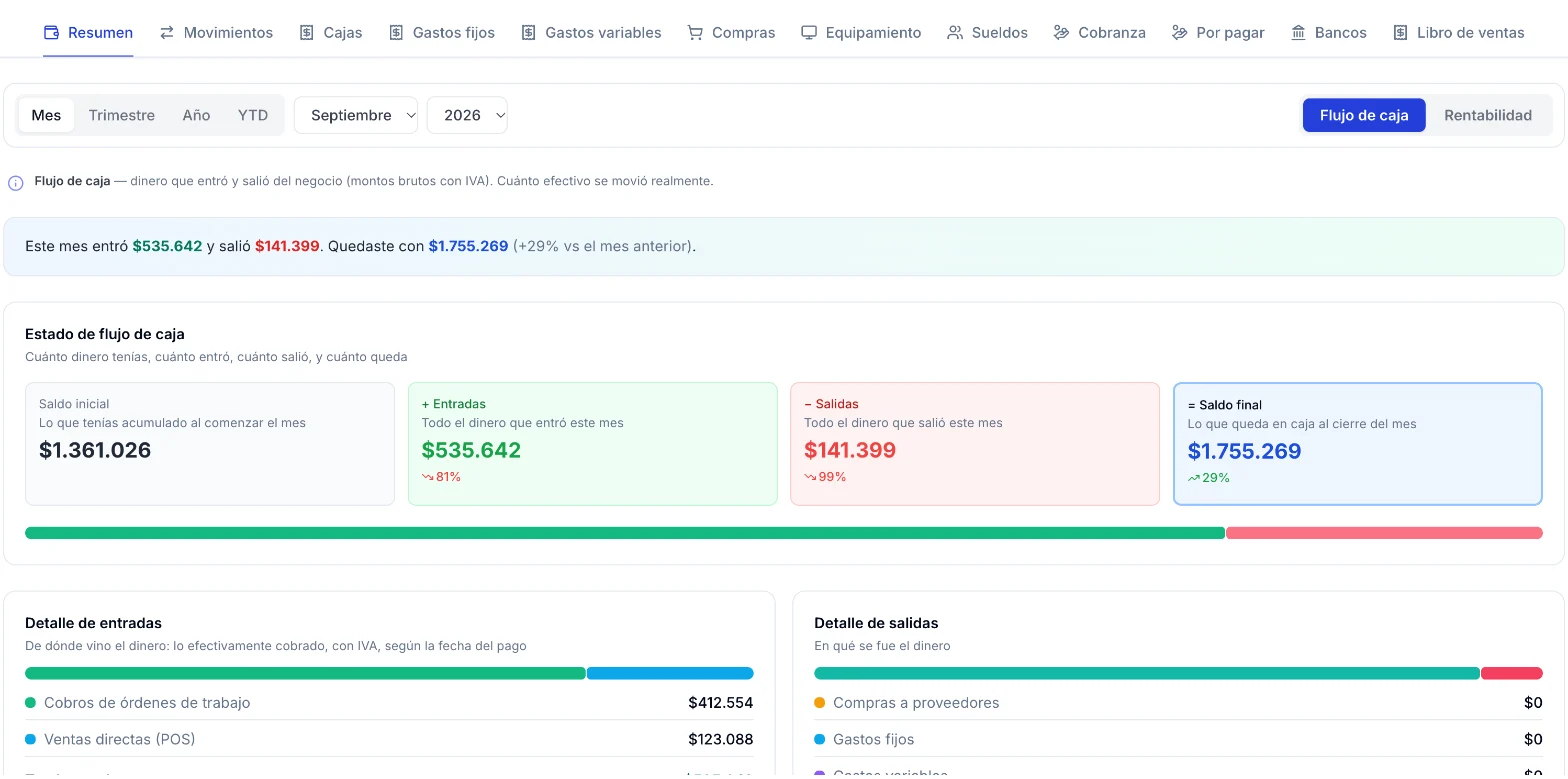Switch view to Flujo de caja
The height and width of the screenshot is (779, 1568).
1364,115
